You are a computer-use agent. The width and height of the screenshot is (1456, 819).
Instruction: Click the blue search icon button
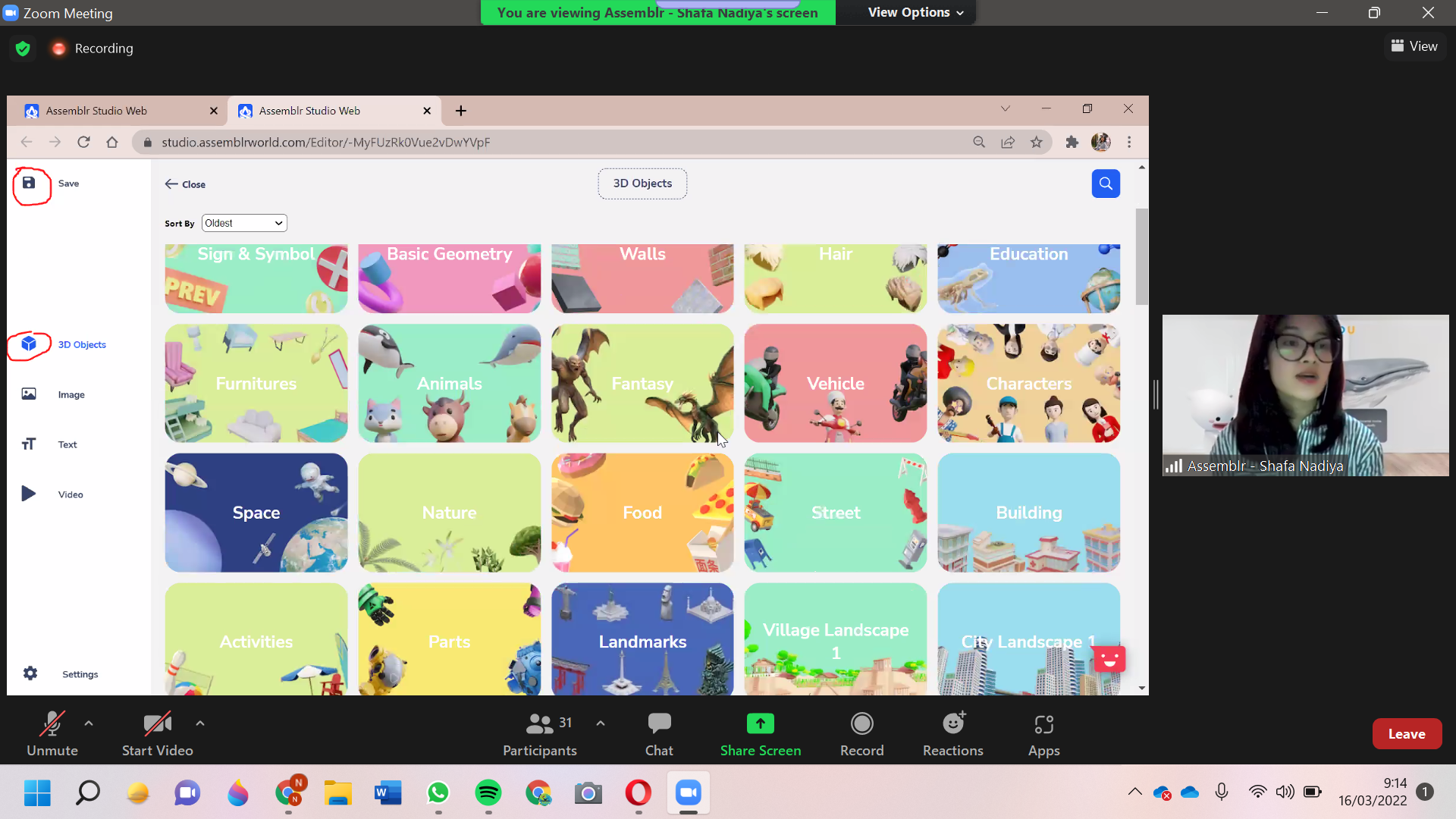[1106, 184]
